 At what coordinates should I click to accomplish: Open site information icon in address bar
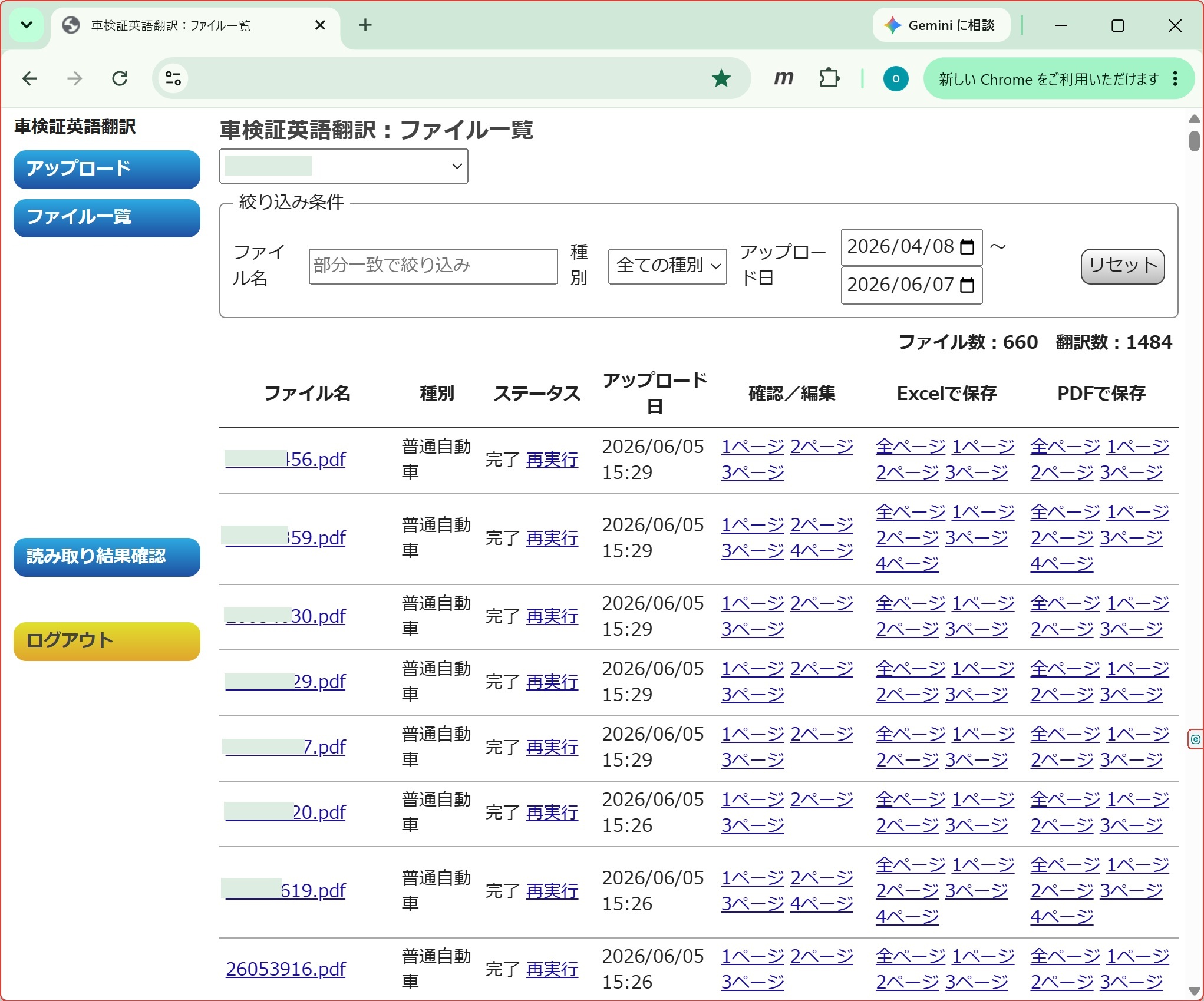click(x=173, y=78)
